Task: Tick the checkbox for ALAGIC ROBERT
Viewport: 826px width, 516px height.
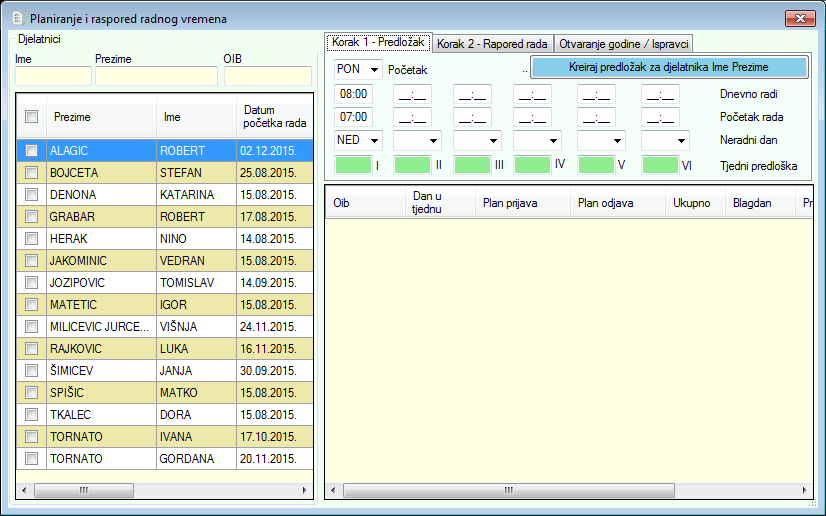Action: click(x=32, y=151)
